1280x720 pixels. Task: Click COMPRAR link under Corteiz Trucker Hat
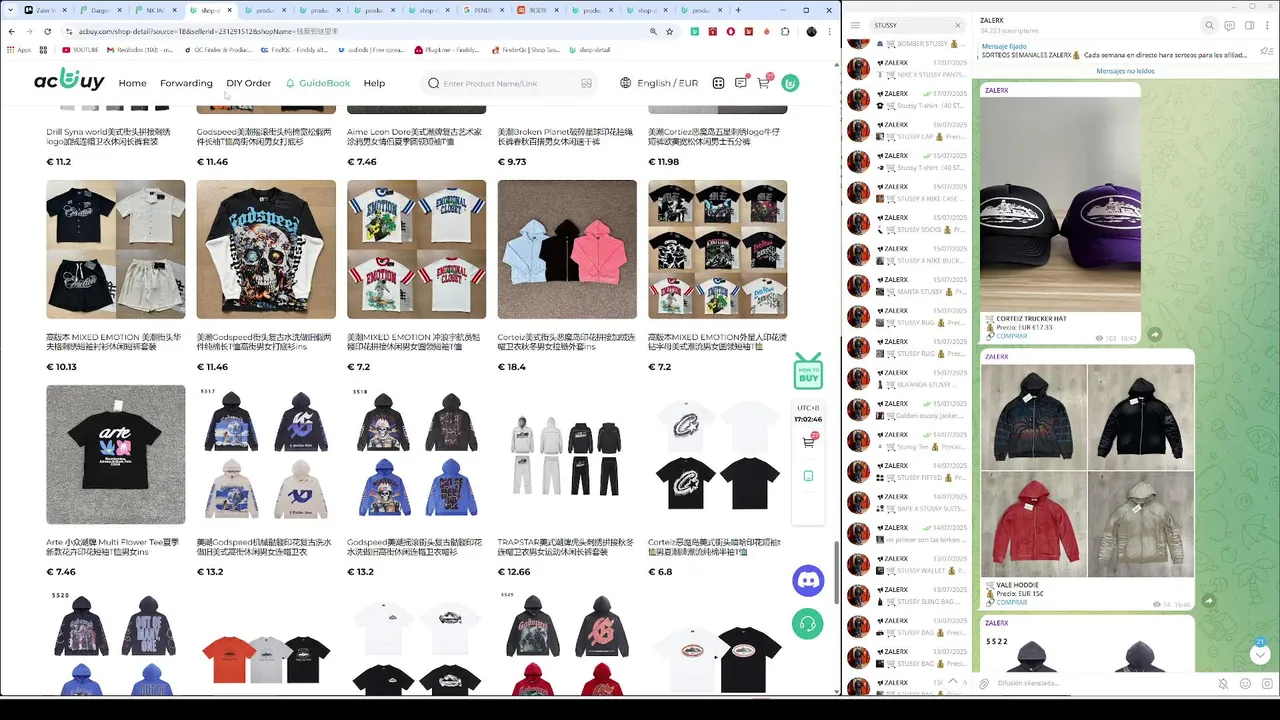pyautogui.click(x=1011, y=336)
